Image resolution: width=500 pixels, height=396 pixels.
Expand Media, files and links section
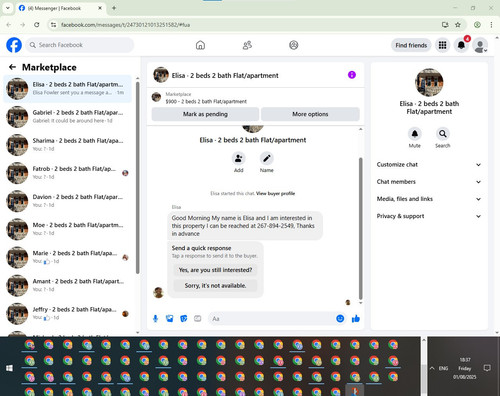[429, 199]
